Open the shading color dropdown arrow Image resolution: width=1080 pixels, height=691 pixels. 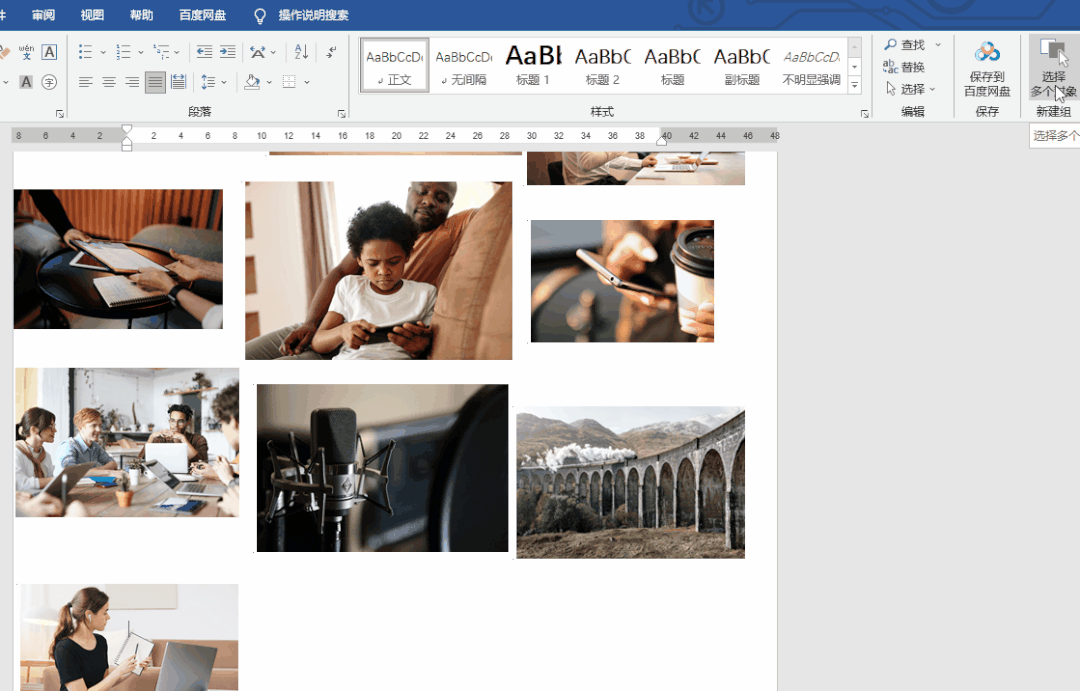[x=268, y=82]
